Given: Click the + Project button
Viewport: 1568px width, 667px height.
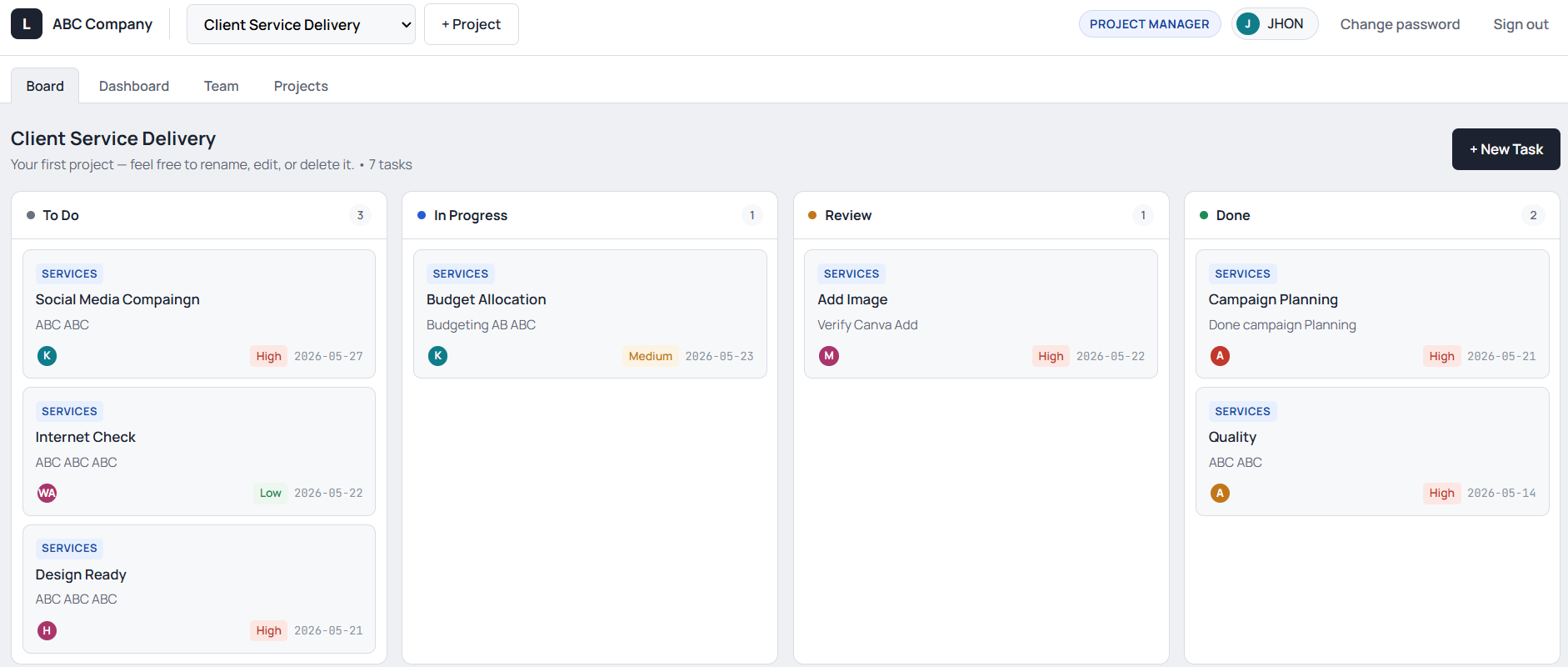Looking at the screenshot, I should pyautogui.click(x=472, y=24).
